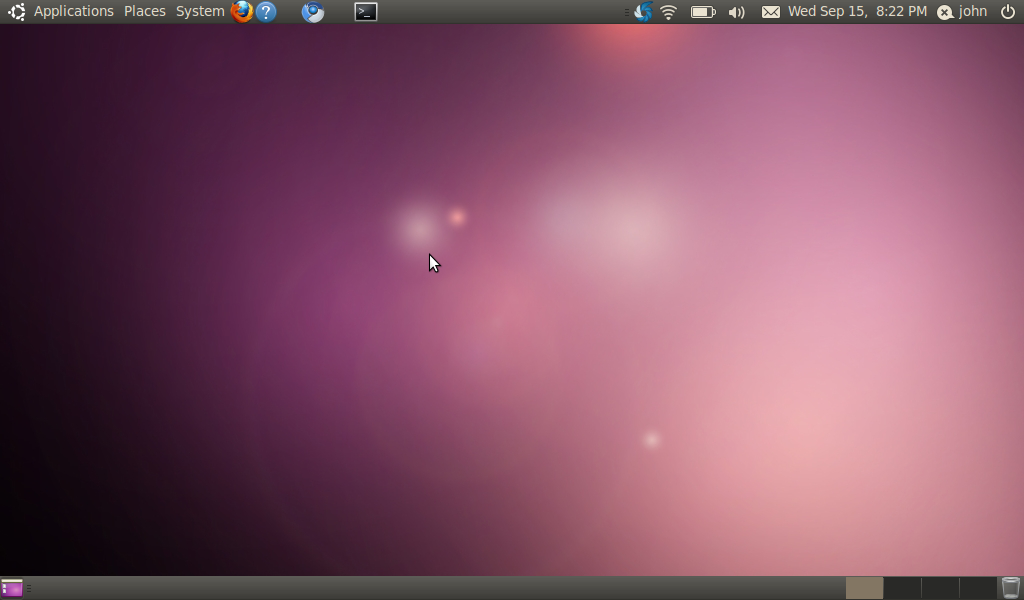Open the System menu
1024x600 pixels.
coord(200,12)
